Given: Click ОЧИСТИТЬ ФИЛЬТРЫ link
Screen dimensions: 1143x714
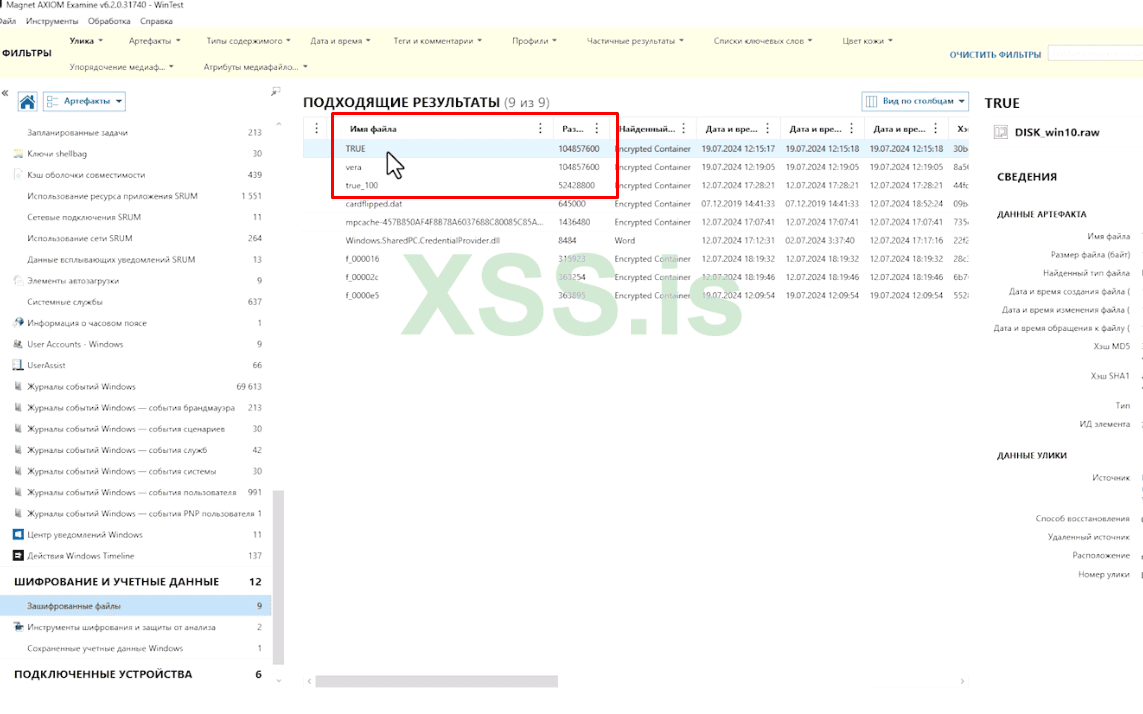Looking at the screenshot, I should (995, 55).
